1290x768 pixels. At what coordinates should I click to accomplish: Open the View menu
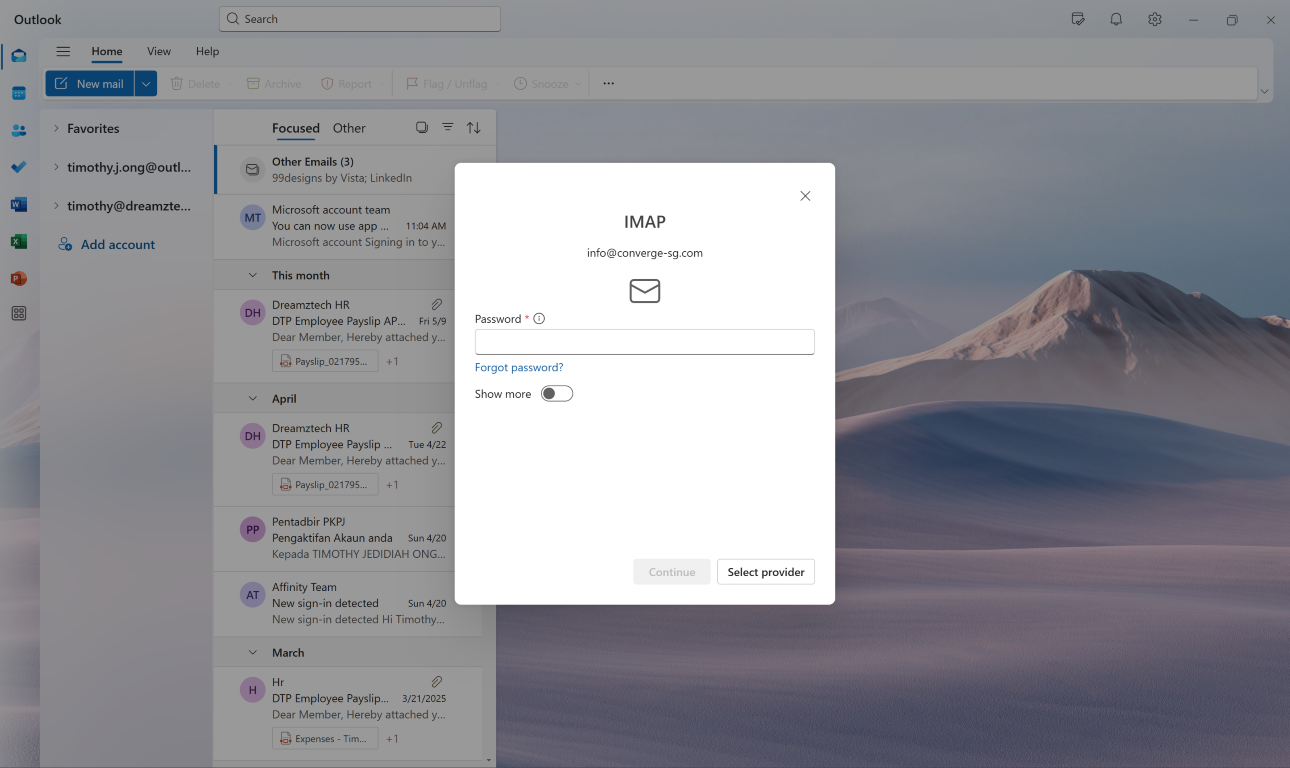click(158, 51)
